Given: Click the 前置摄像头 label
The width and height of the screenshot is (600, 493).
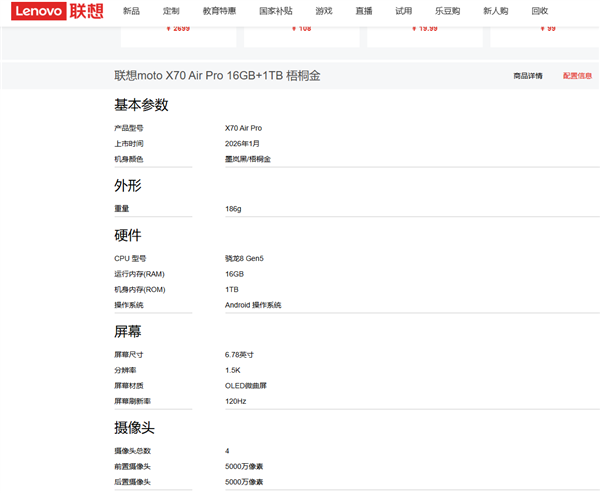Looking at the screenshot, I should pyautogui.click(x=132, y=467).
